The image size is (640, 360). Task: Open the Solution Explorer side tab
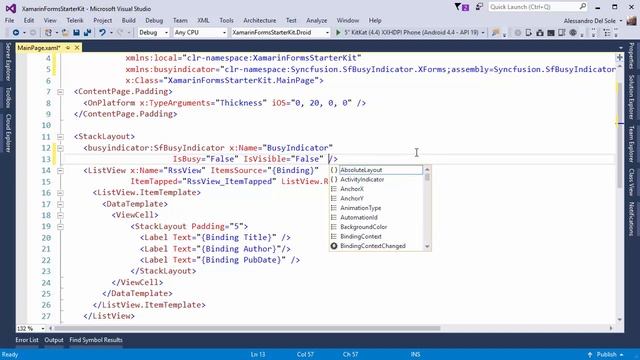pos(631,97)
